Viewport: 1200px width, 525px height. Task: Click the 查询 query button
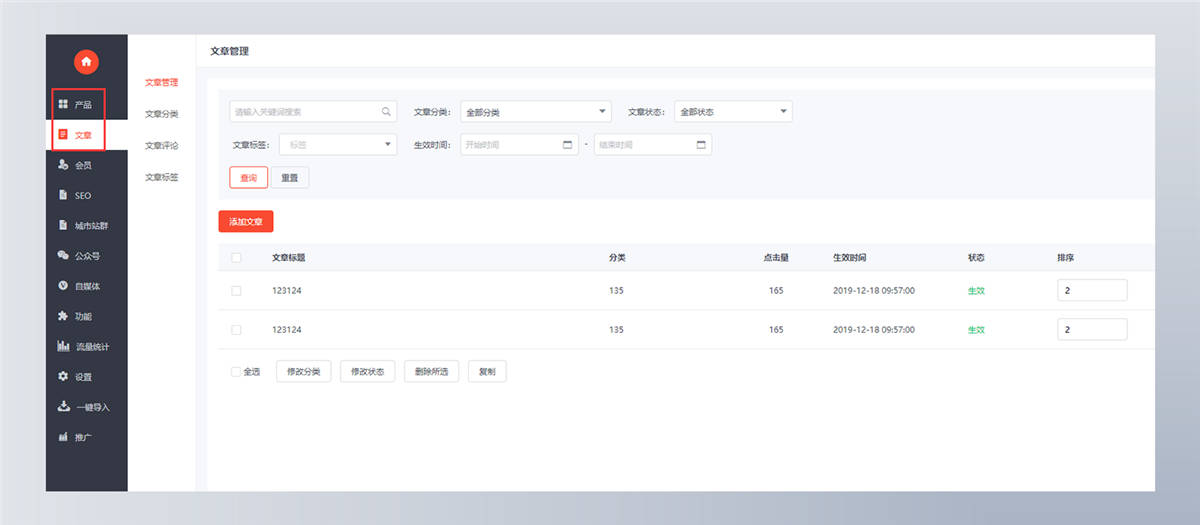[x=249, y=177]
